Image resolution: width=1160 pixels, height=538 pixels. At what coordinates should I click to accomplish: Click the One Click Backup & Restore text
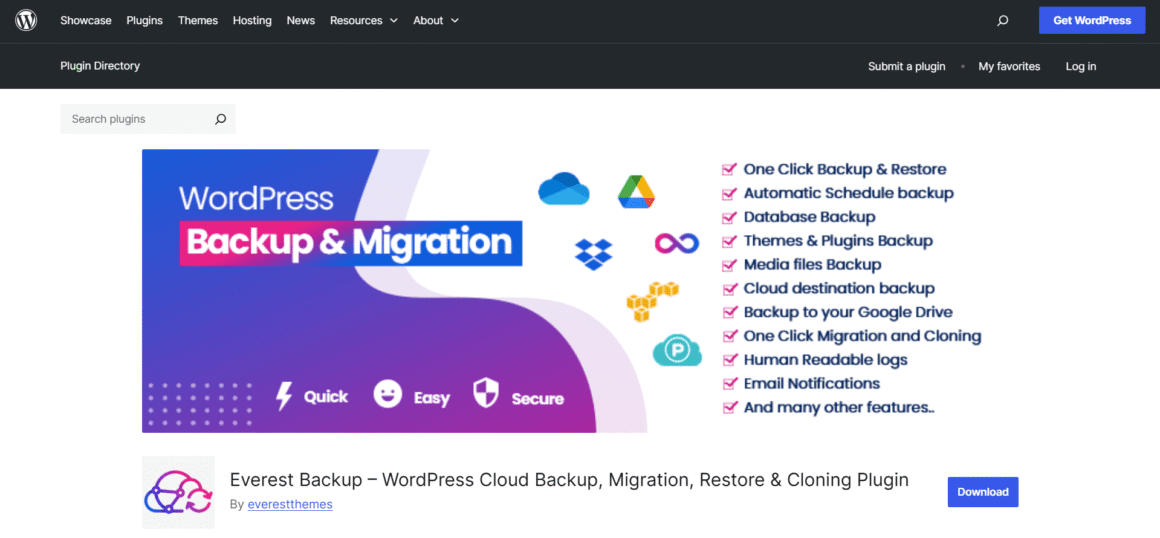845,169
